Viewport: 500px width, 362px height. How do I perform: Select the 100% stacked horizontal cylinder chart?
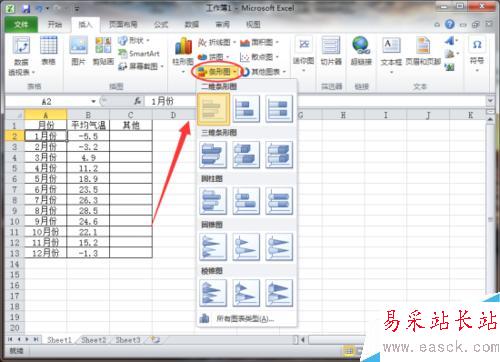(279, 201)
